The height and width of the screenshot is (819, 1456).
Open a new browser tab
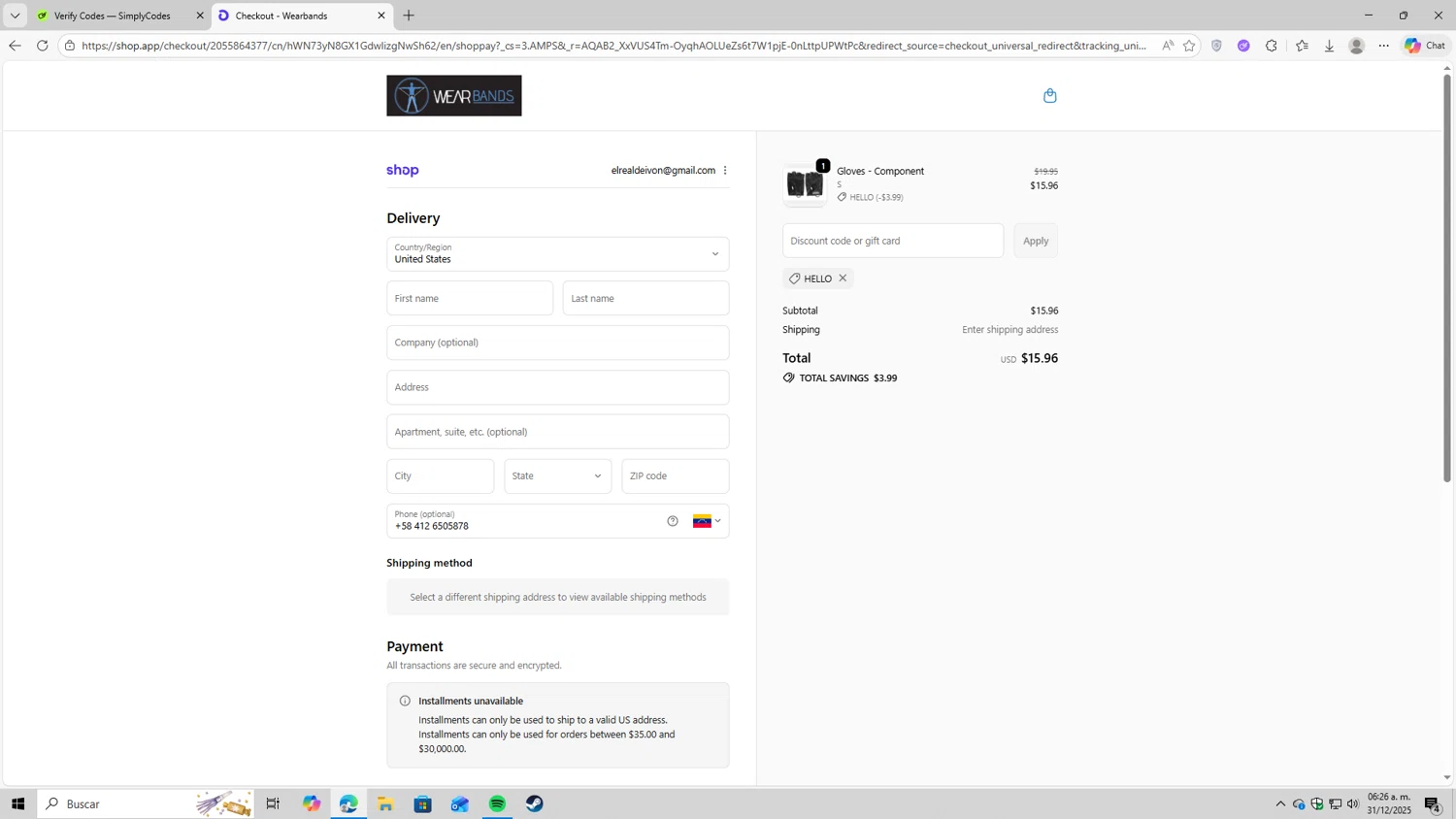point(409,16)
